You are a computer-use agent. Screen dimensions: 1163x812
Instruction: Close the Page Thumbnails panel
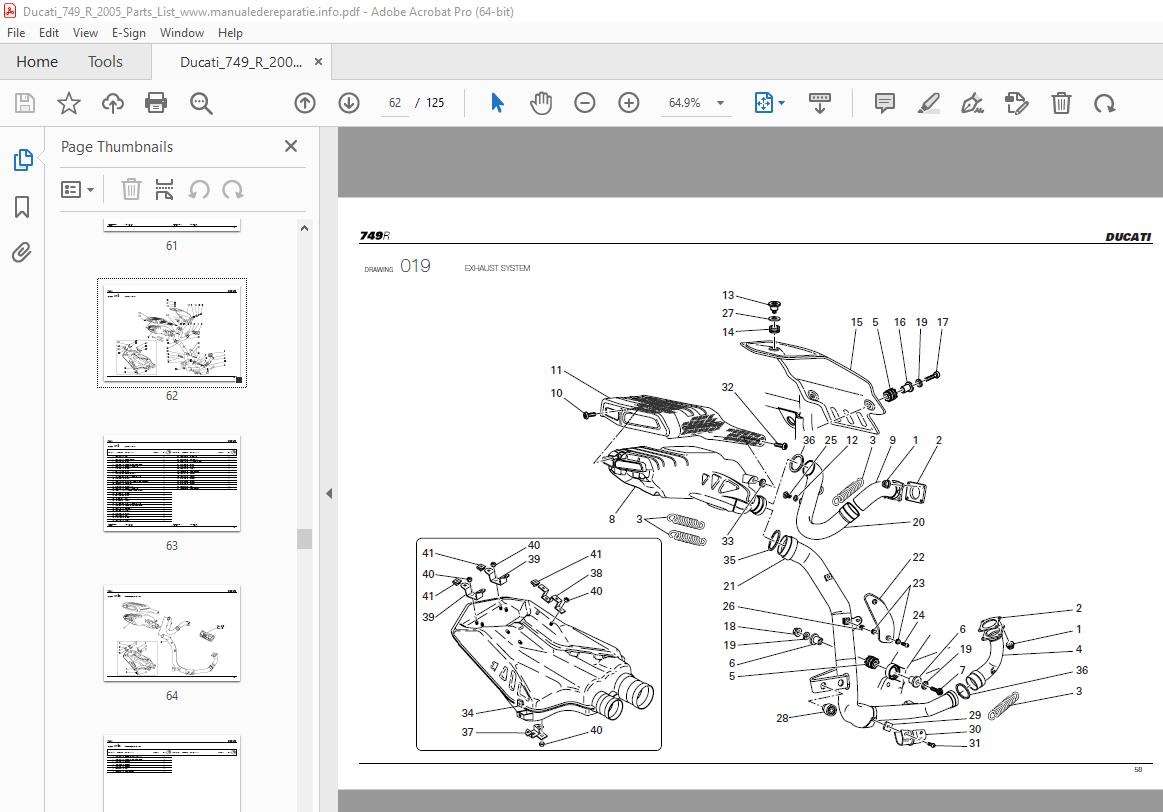(291, 146)
